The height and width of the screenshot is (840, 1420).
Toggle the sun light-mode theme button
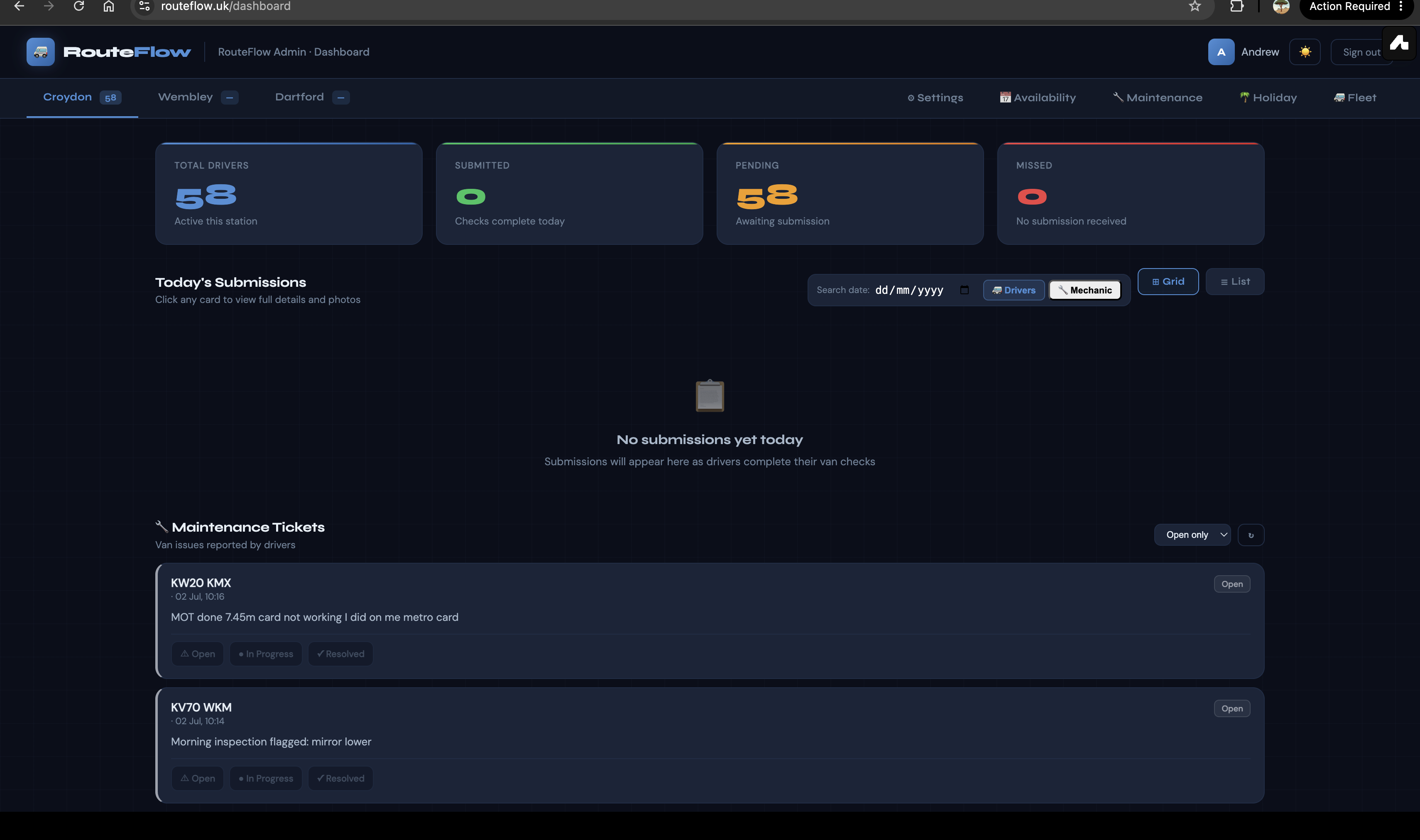pos(1305,52)
